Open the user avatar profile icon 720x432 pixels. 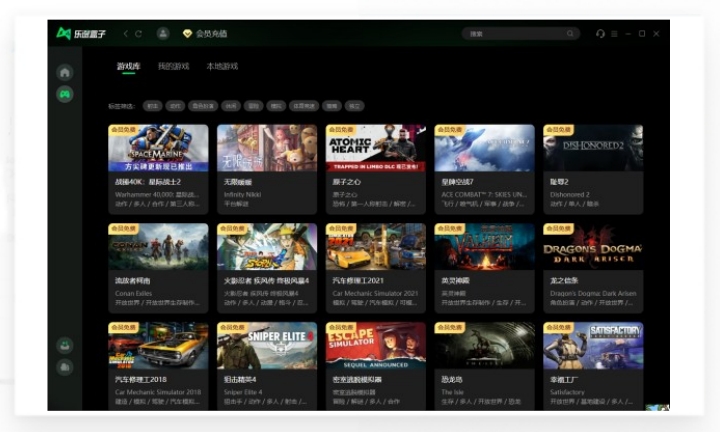click(163, 34)
